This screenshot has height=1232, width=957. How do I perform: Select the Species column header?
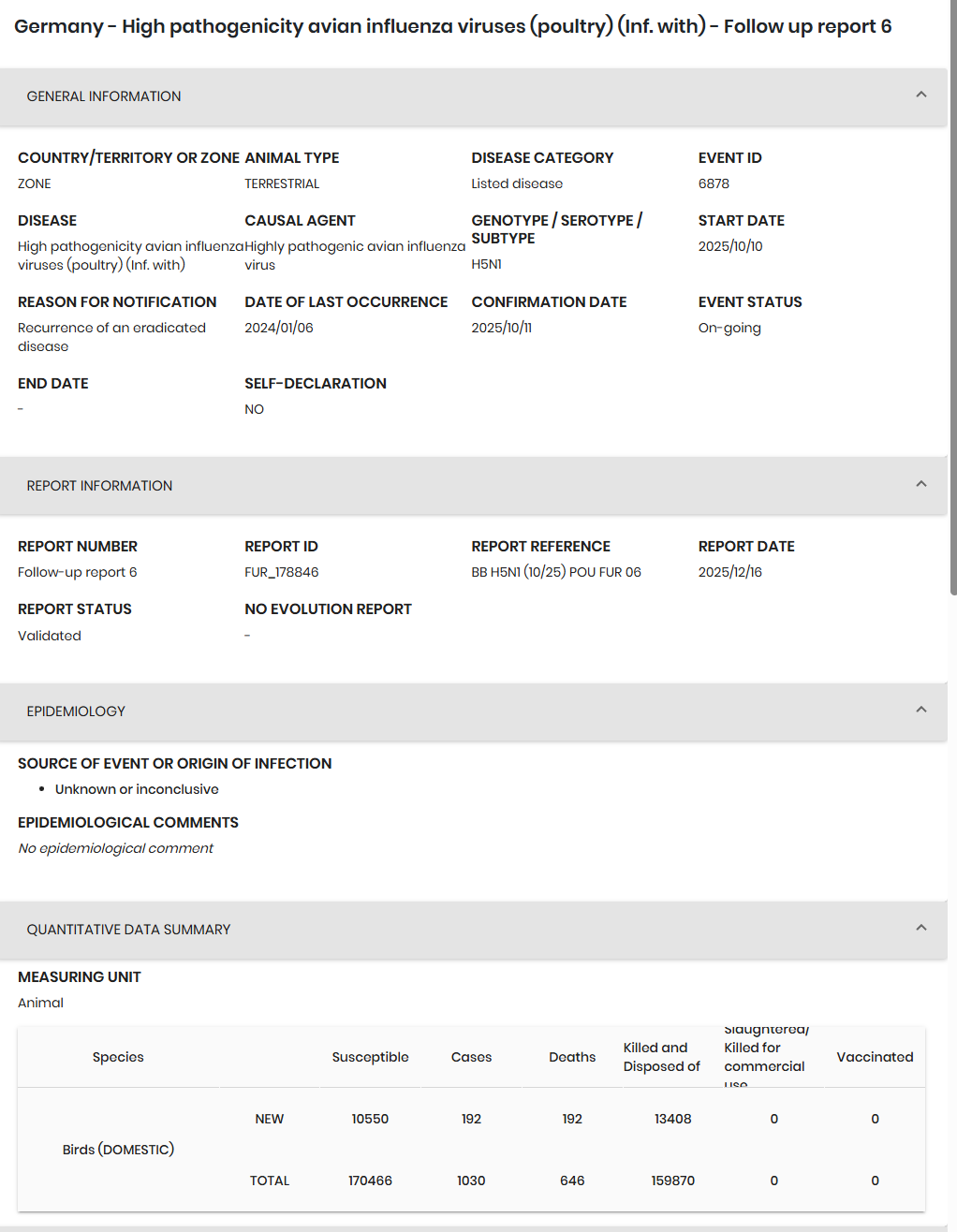[118, 1057]
